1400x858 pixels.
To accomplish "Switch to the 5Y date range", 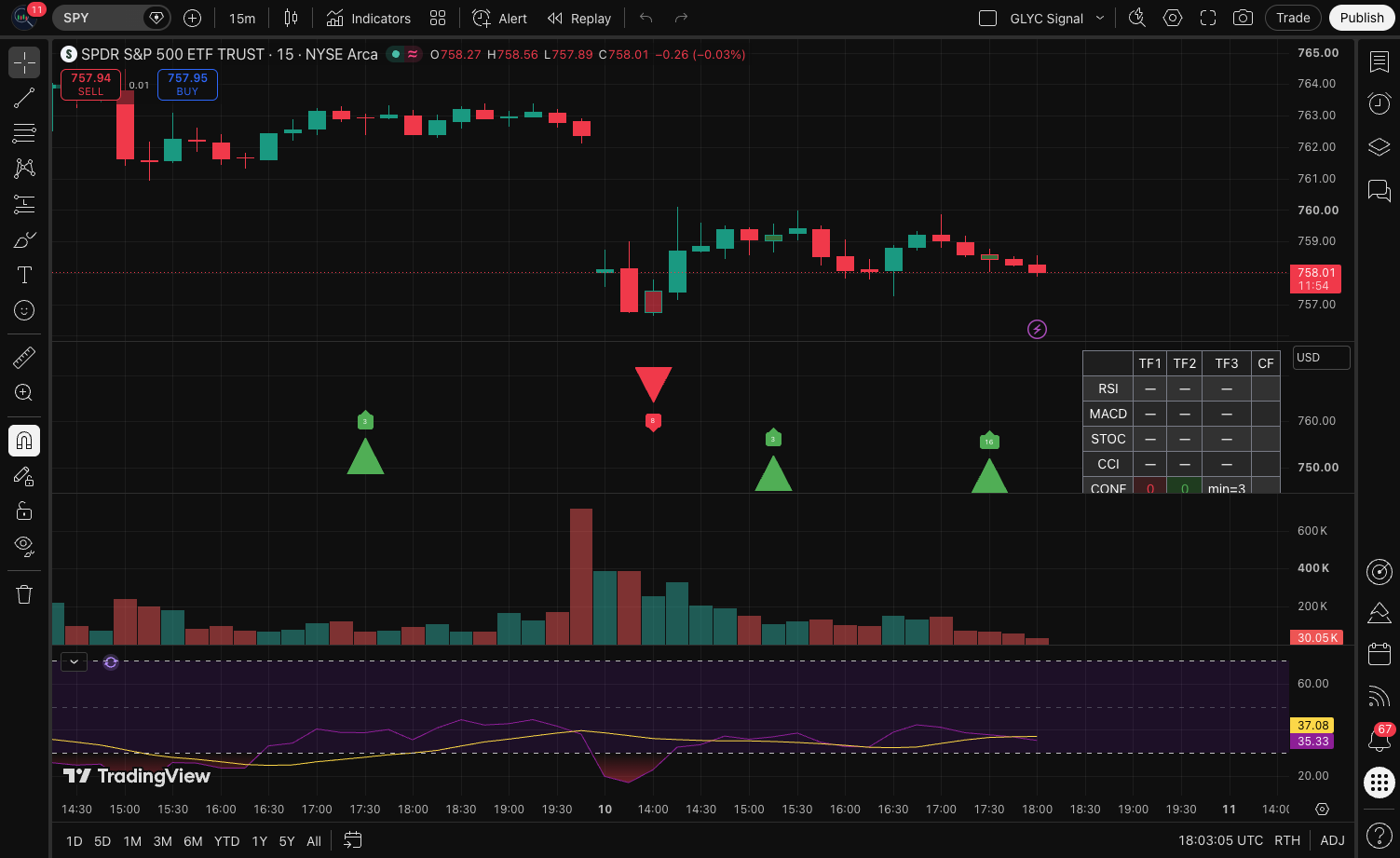I will pyautogui.click(x=287, y=841).
